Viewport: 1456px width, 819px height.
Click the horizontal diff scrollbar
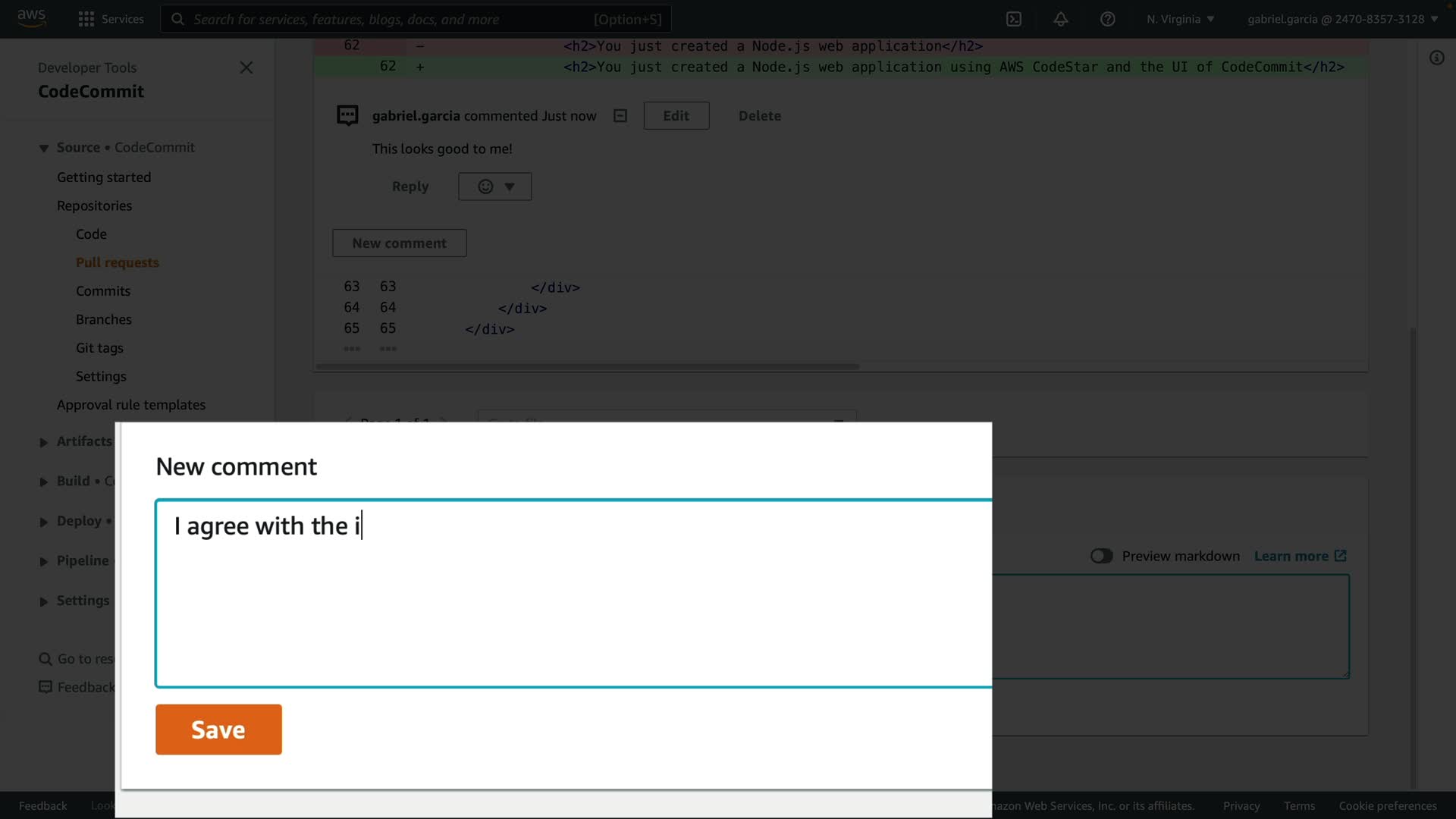pos(587,366)
